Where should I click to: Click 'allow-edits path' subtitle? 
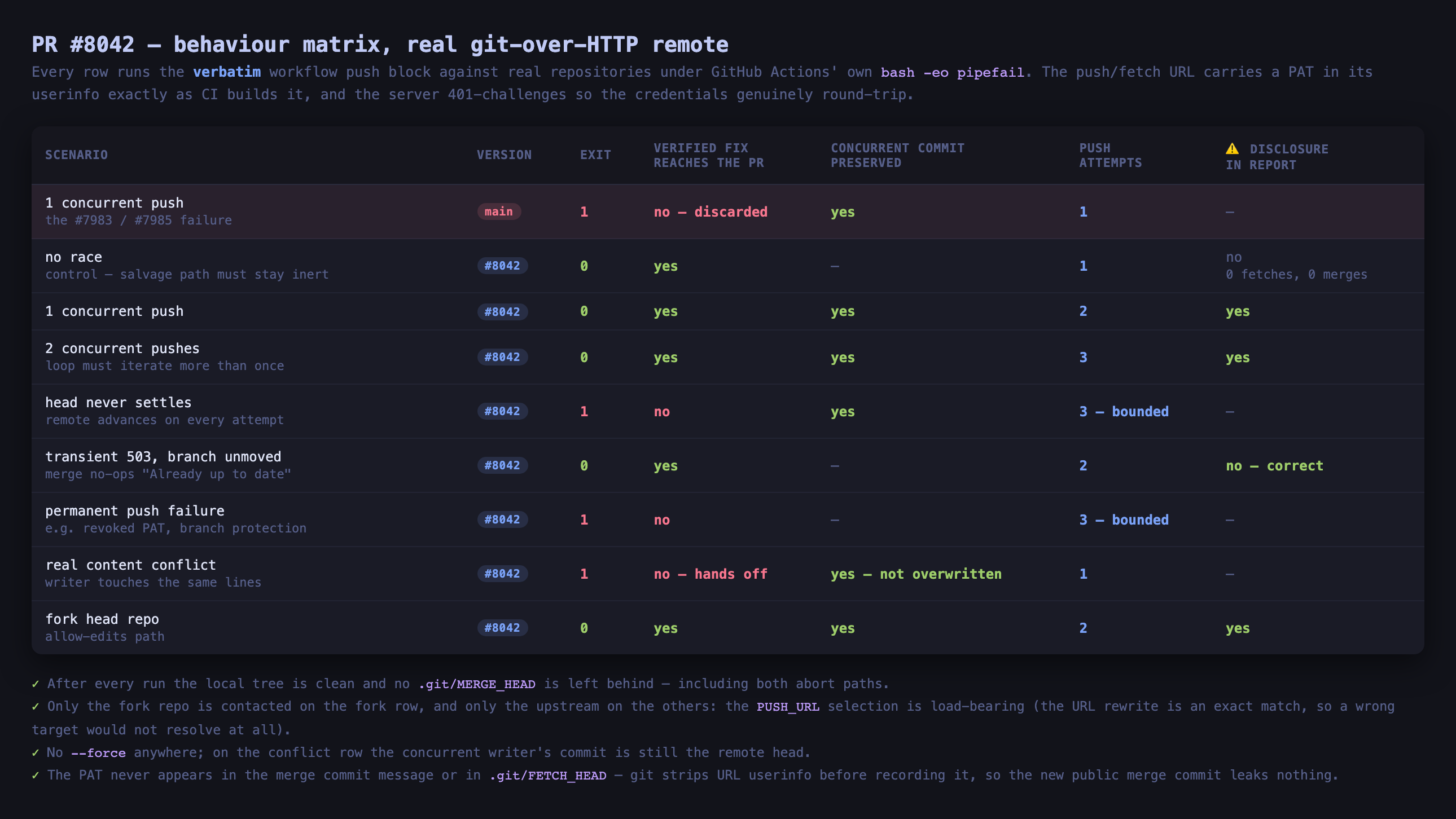[x=104, y=637]
